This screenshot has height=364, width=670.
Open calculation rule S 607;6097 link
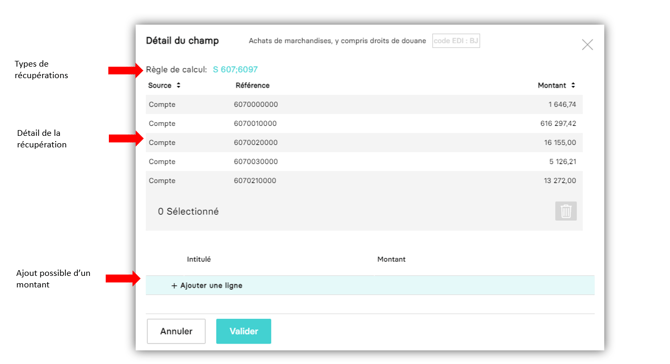(x=235, y=69)
